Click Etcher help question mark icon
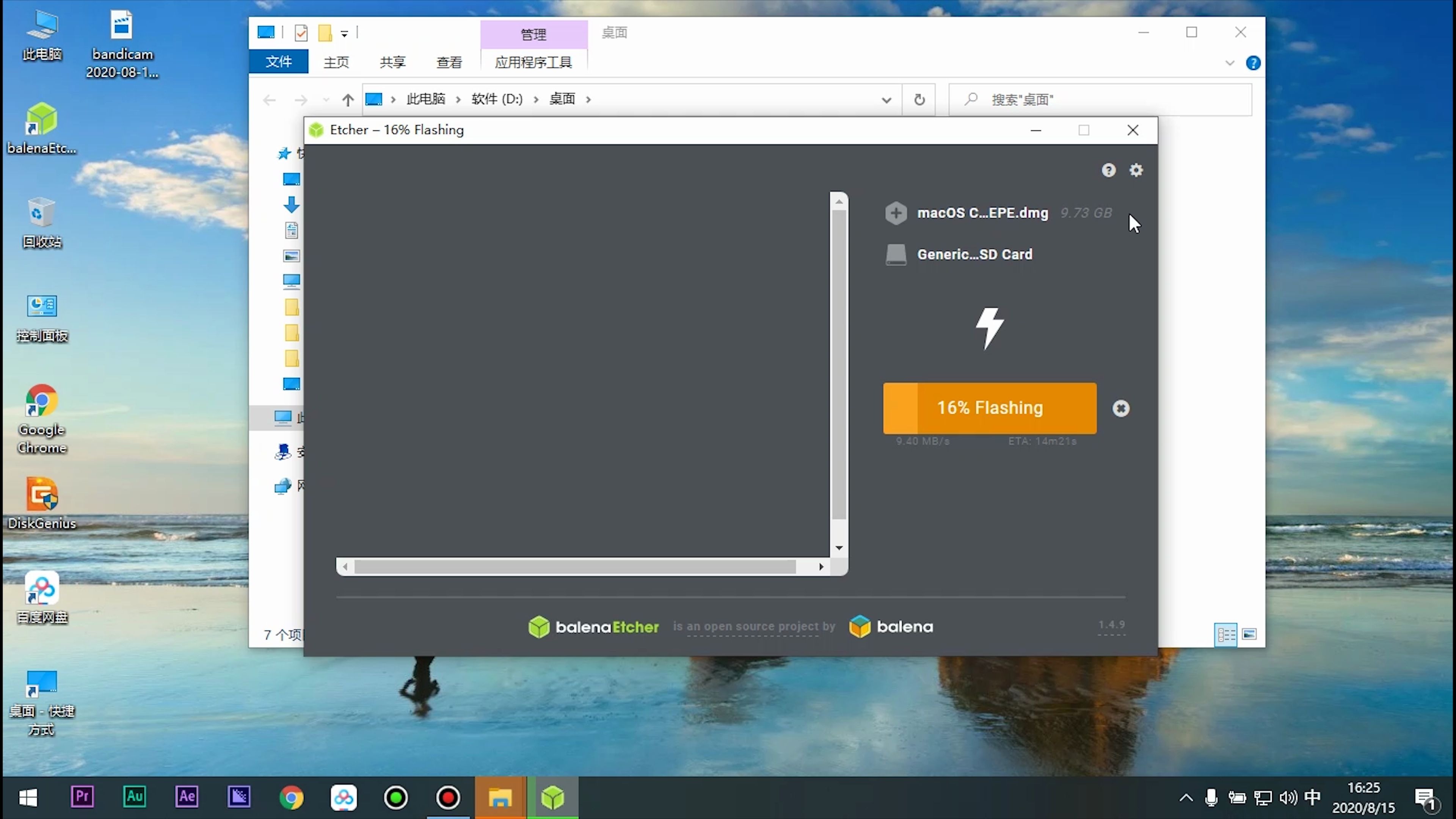The image size is (1456, 819). coord(1108,170)
